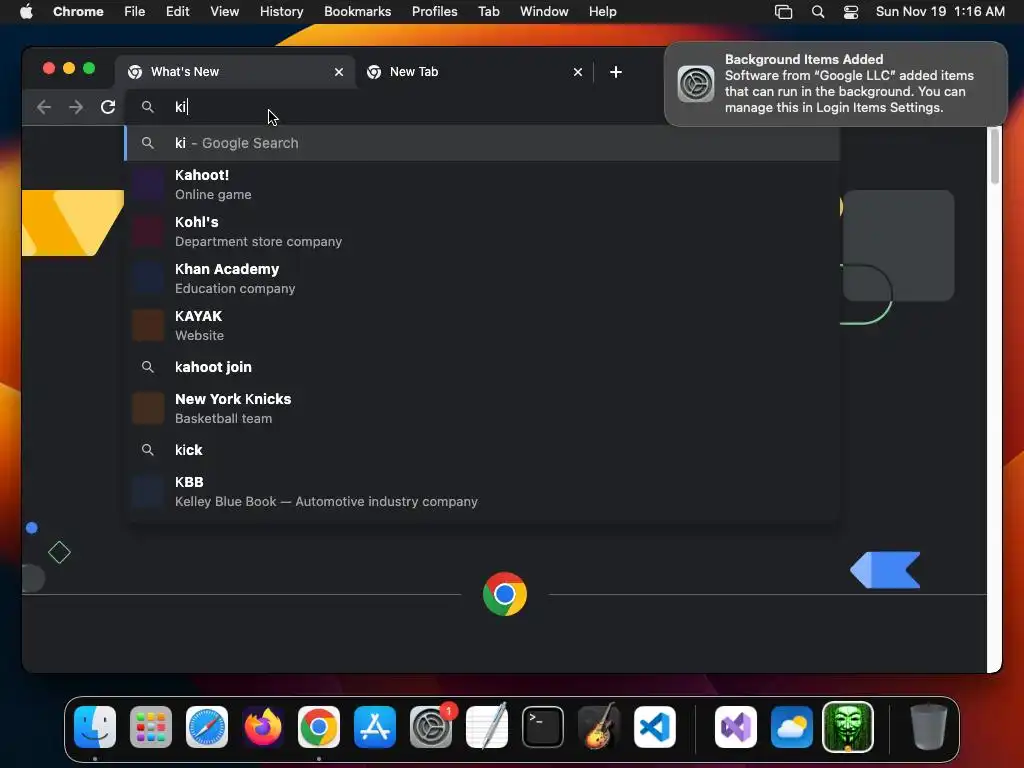
Task: Choose the KBB Kelley Blue Book suggestion
Action: click(x=482, y=491)
